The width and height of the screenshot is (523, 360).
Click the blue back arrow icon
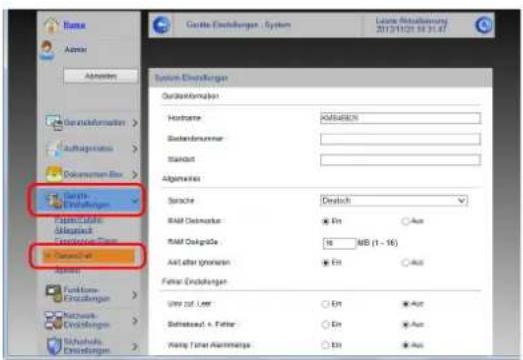(x=161, y=25)
